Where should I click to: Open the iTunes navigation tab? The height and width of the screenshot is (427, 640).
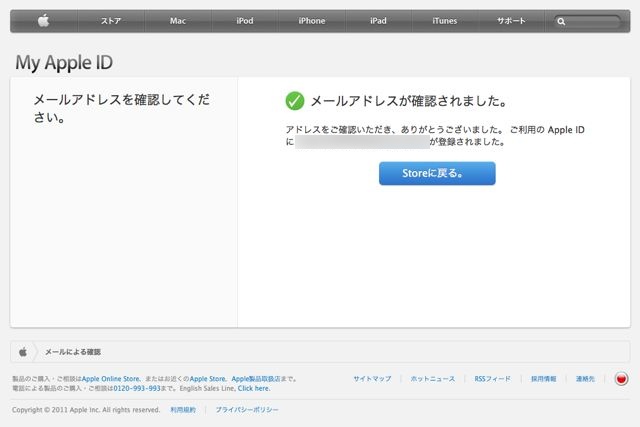(x=445, y=21)
